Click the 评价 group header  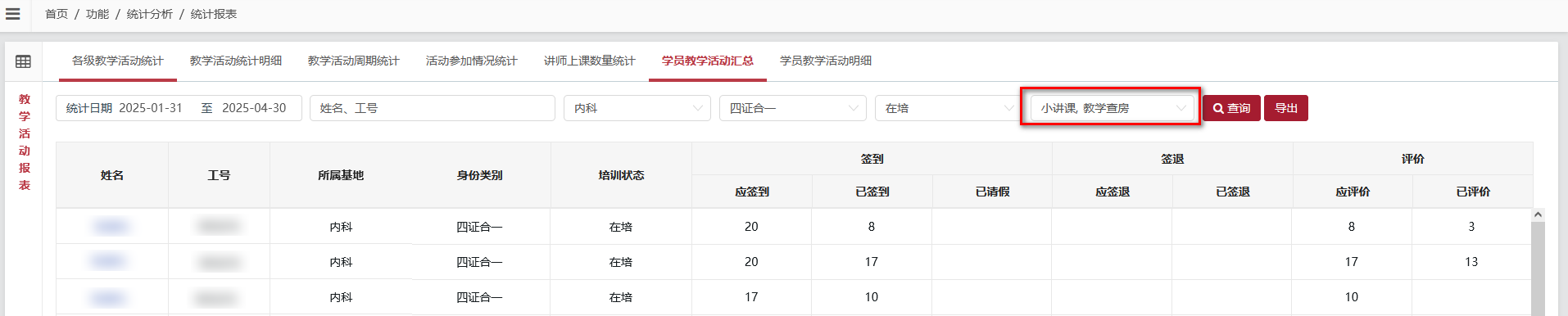tap(1413, 159)
